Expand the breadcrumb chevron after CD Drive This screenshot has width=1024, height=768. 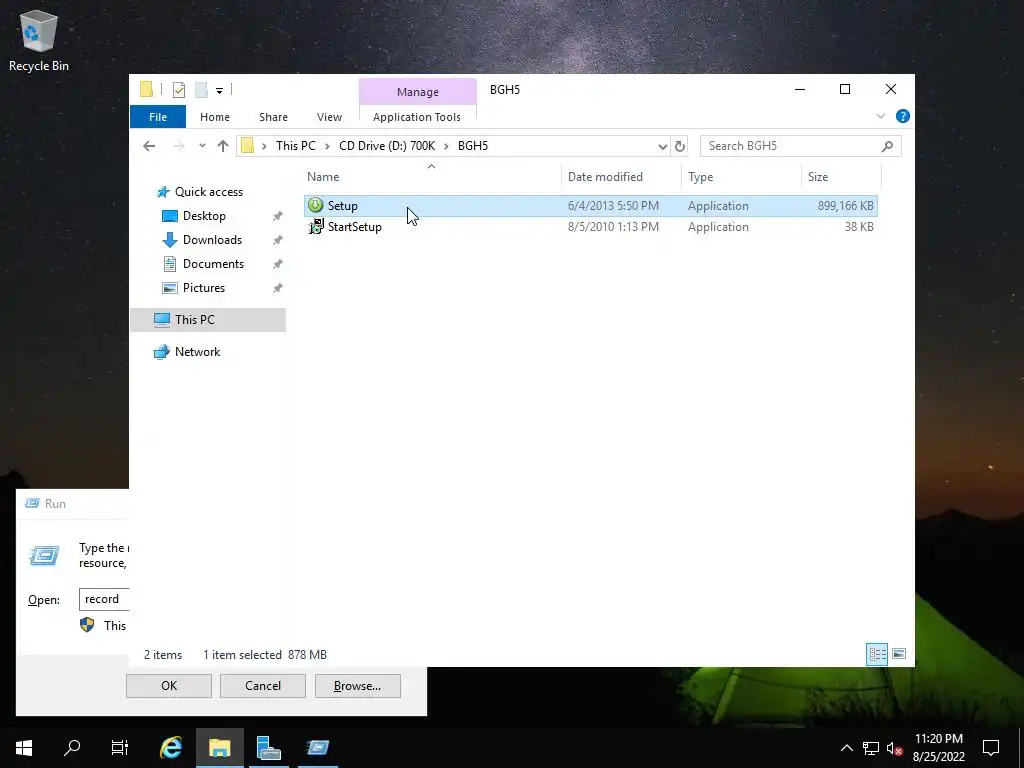pyautogui.click(x=447, y=146)
